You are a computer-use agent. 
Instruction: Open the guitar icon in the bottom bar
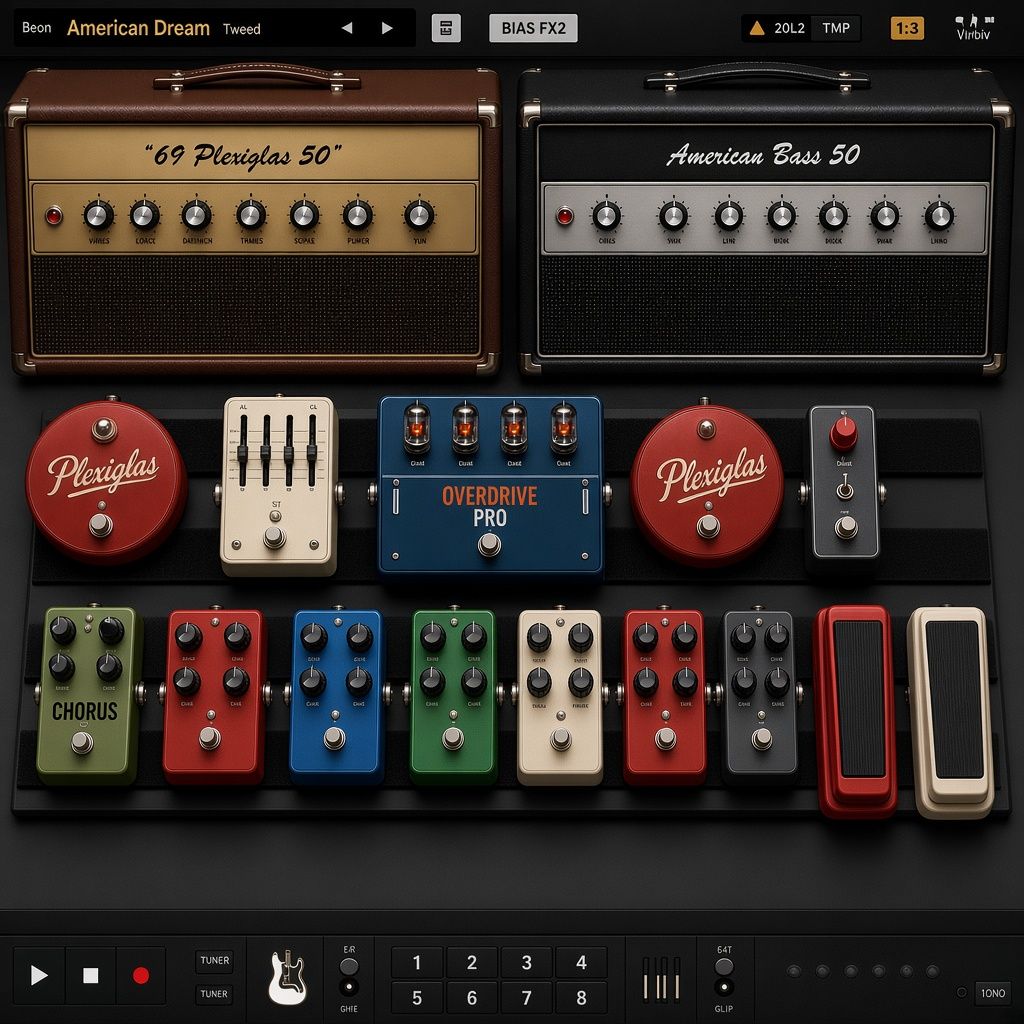(286, 976)
